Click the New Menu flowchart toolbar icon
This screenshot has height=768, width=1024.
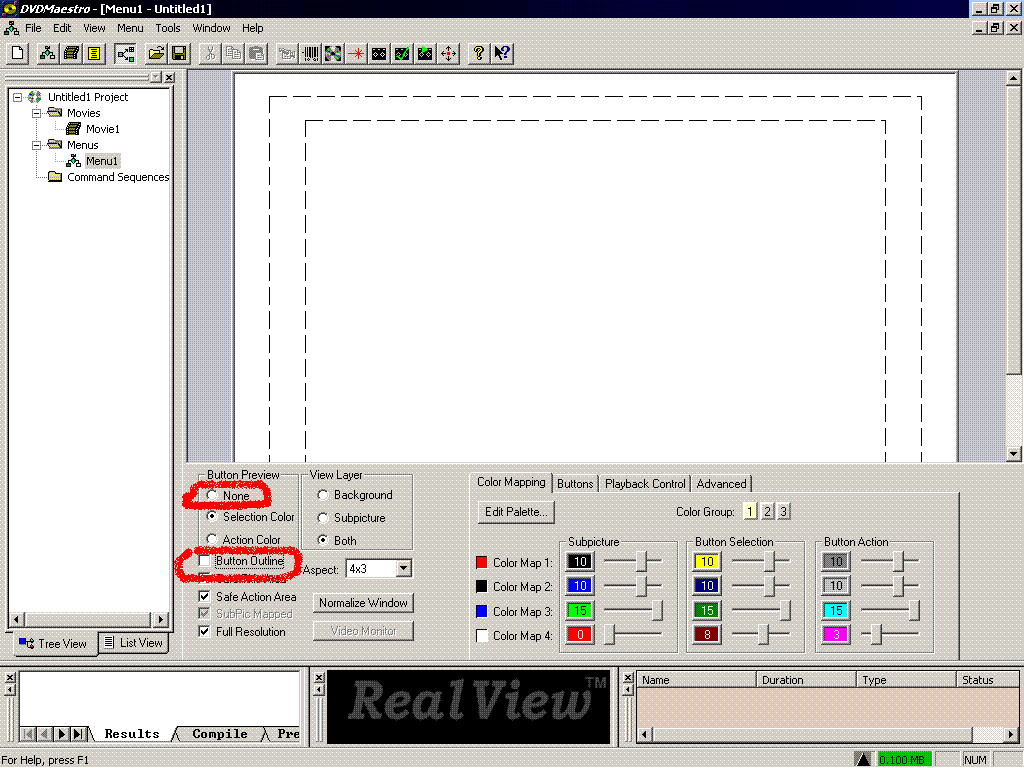(x=47, y=54)
